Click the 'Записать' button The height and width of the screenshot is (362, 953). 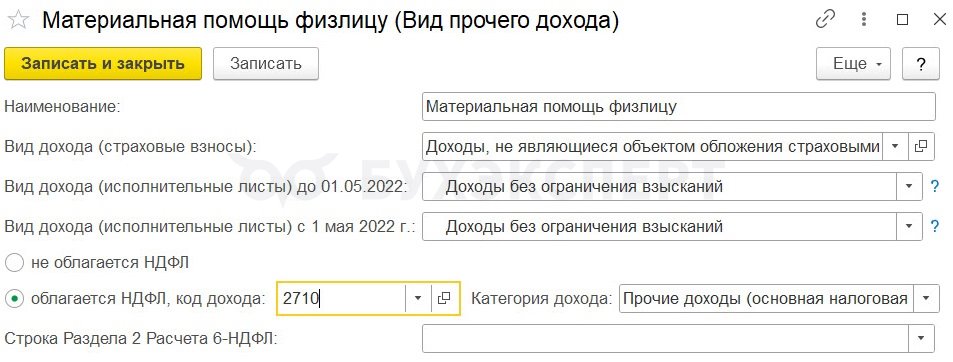(x=266, y=64)
